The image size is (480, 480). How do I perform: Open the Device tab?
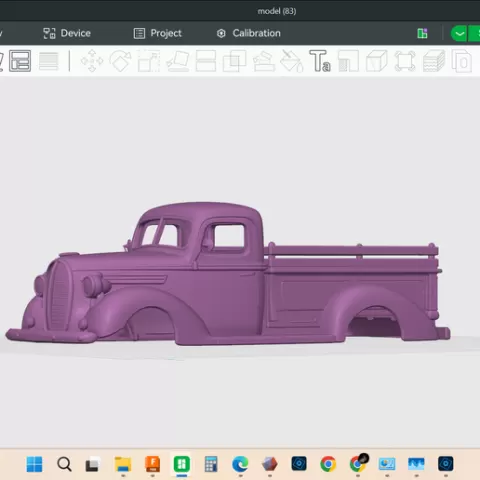click(67, 33)
